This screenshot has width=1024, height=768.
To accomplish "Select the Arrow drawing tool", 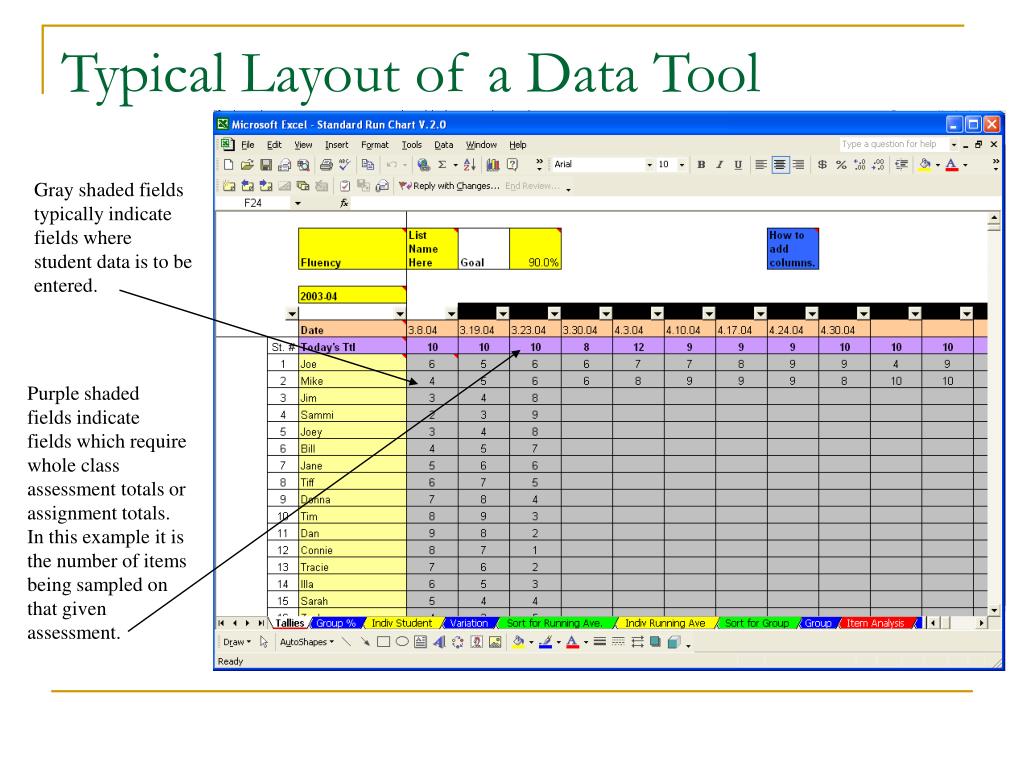I will [x=365, y=642].
